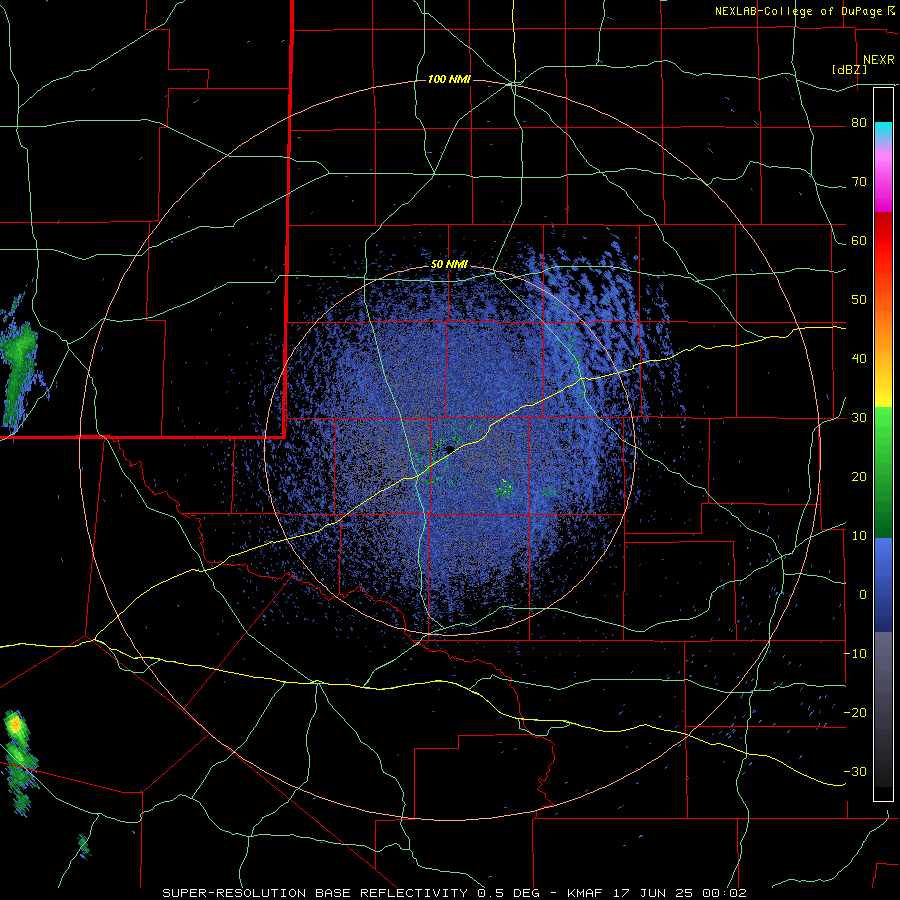This screenshot has width=900, height=900.
Task: Select the -30 value on dBZ scale
Action: pyautogui.click(x=855, y=773)
